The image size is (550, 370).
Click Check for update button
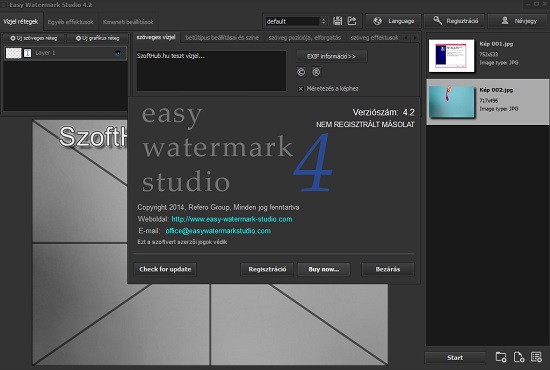tap(165, 269)
